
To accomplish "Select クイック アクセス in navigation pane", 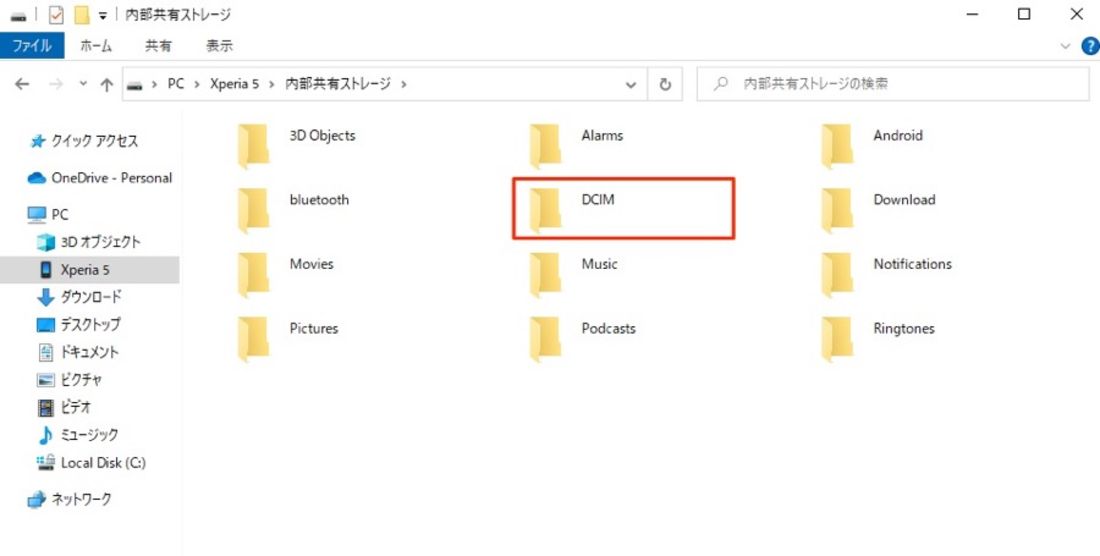I will 94,142.
